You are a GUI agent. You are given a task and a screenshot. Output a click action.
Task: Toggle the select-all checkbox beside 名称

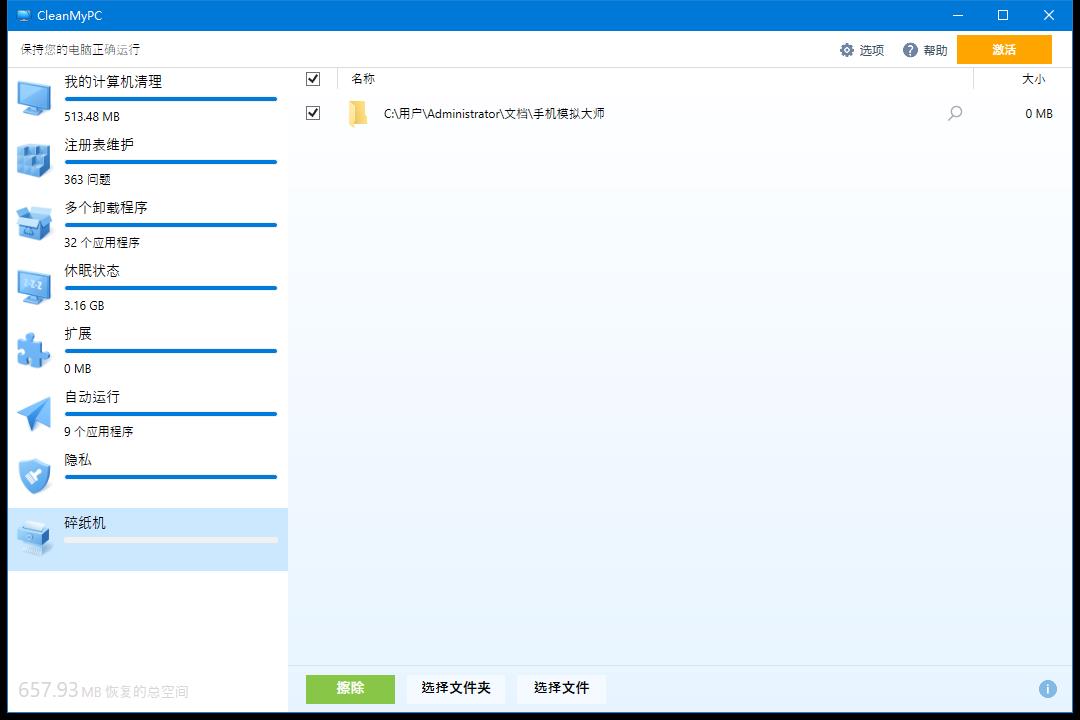(313, 79)
